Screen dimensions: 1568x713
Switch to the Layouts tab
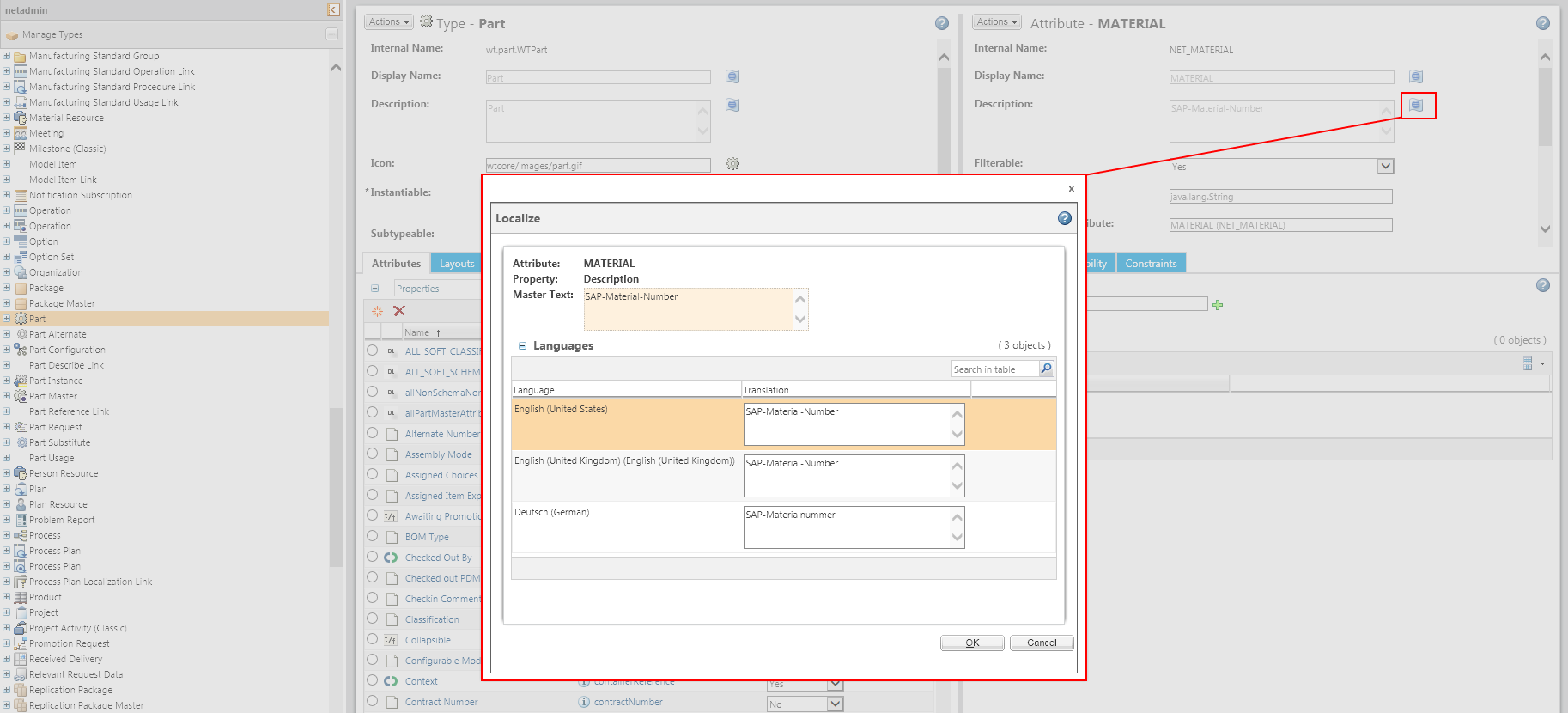pos(456,264)
